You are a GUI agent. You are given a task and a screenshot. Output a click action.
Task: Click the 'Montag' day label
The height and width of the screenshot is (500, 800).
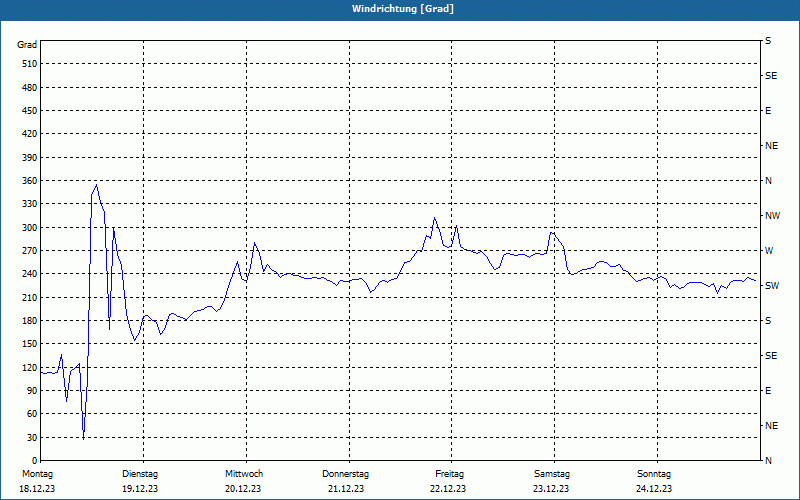[37, 474]
